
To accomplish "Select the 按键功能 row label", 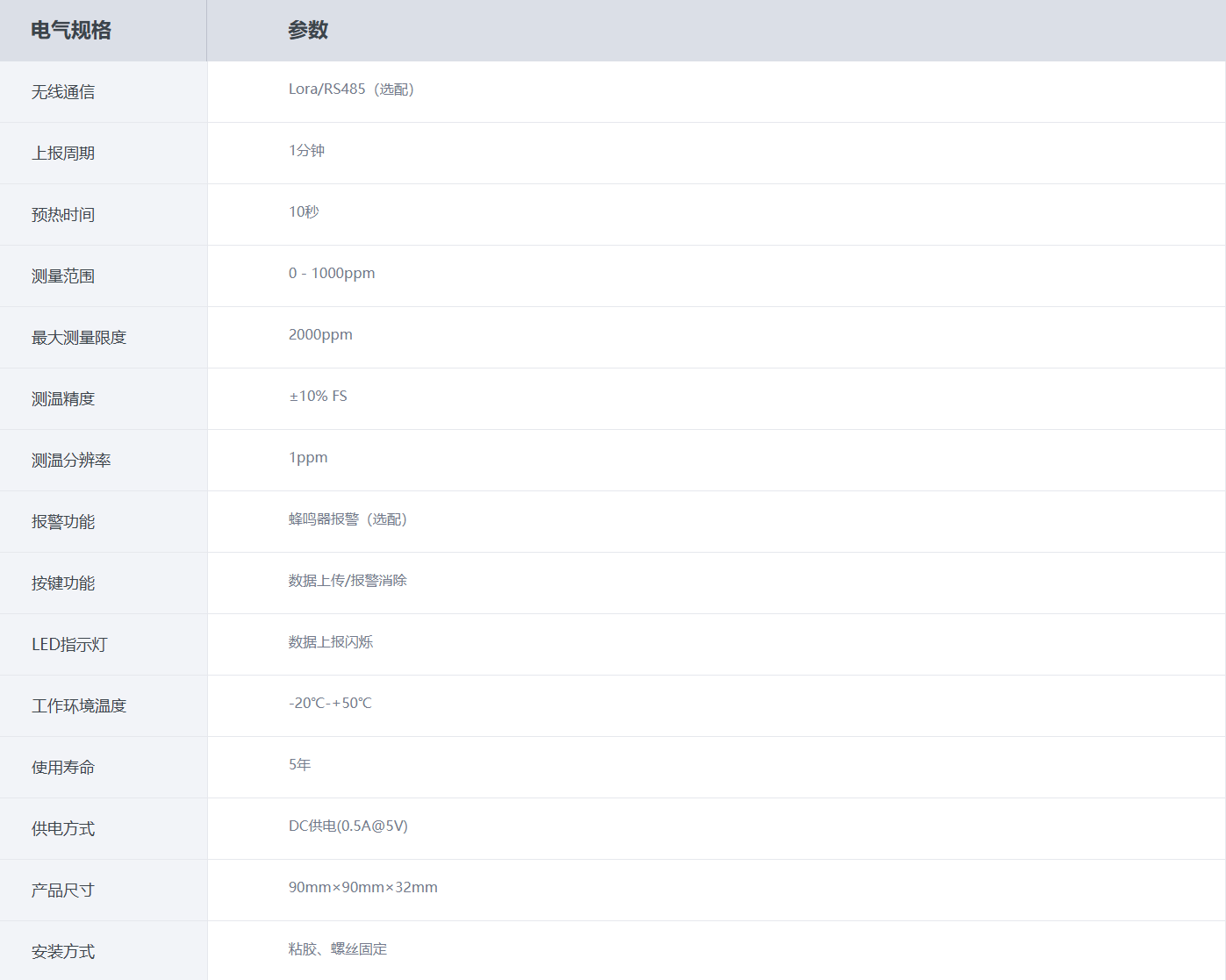I will [63, 583].
